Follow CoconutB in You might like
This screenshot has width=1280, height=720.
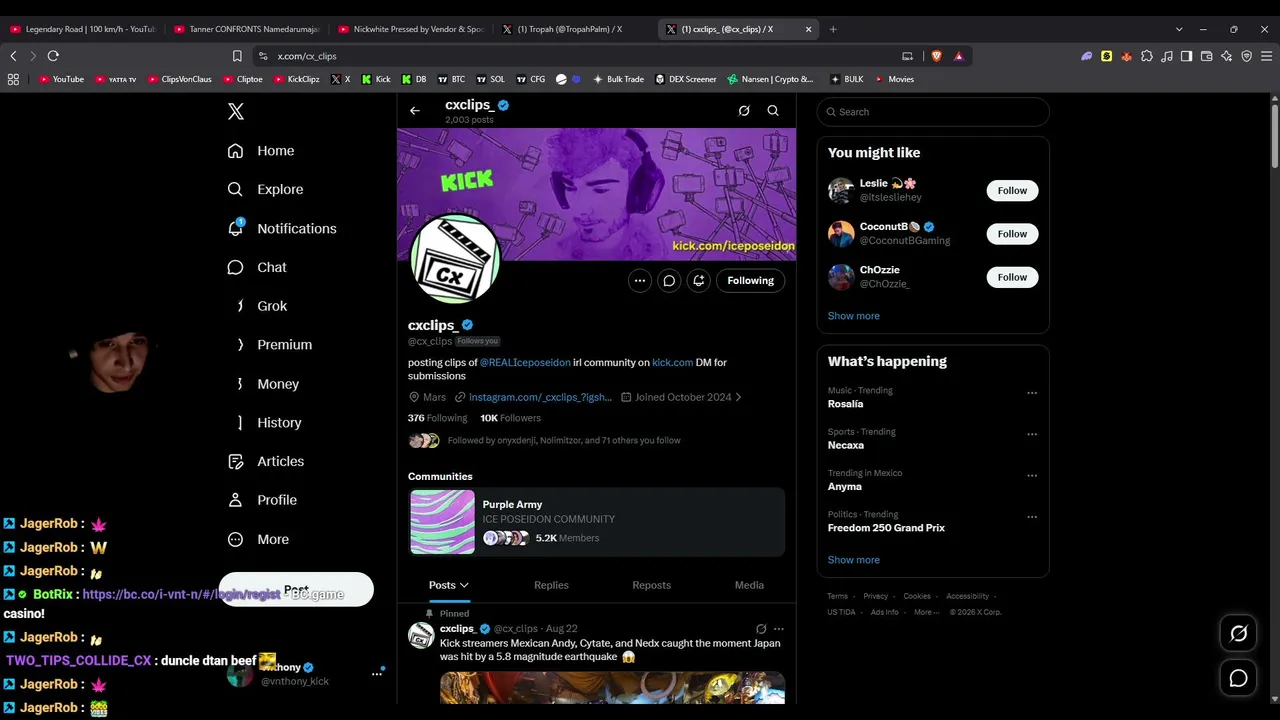[x=1012, y=234]
